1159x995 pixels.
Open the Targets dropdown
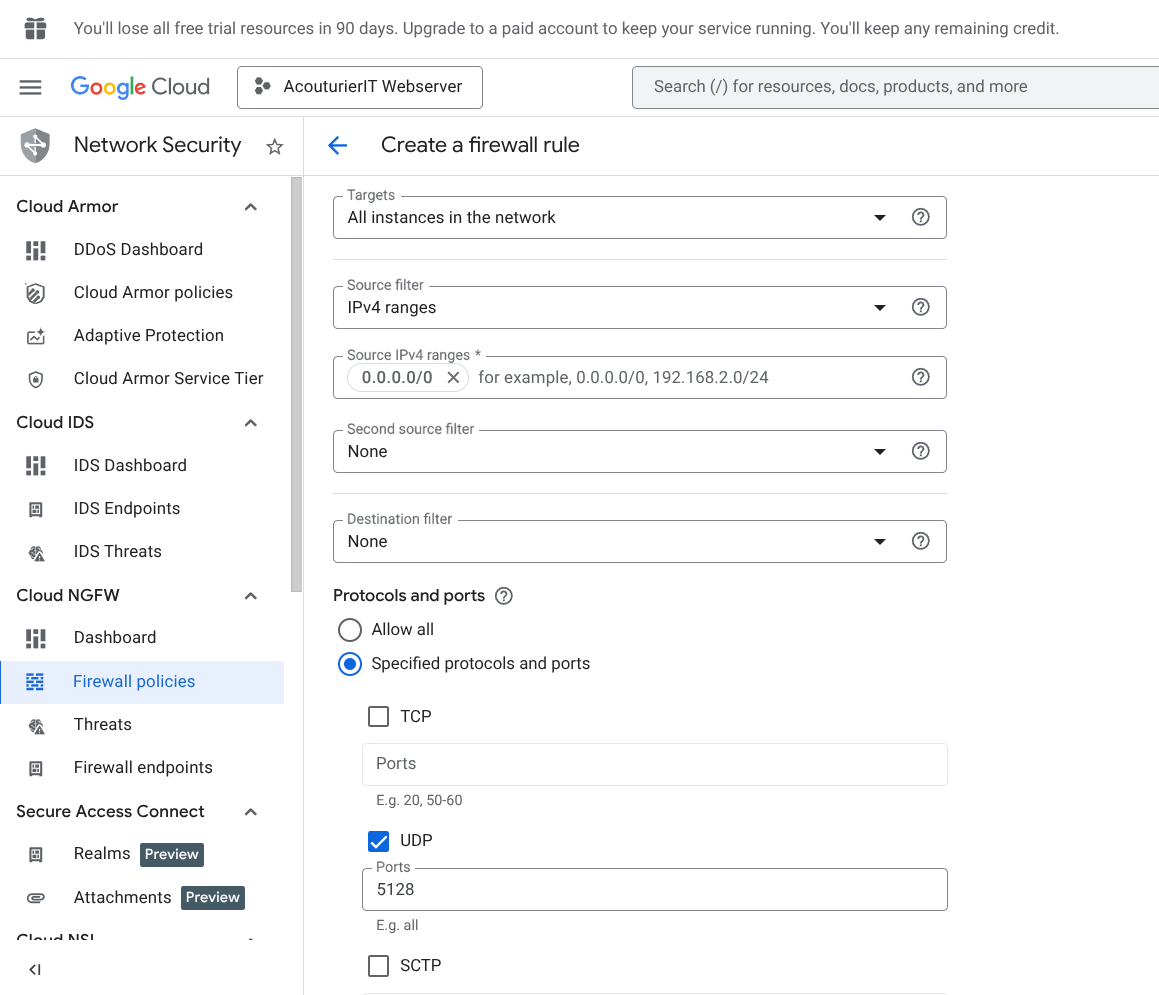[x=880, y=217]
